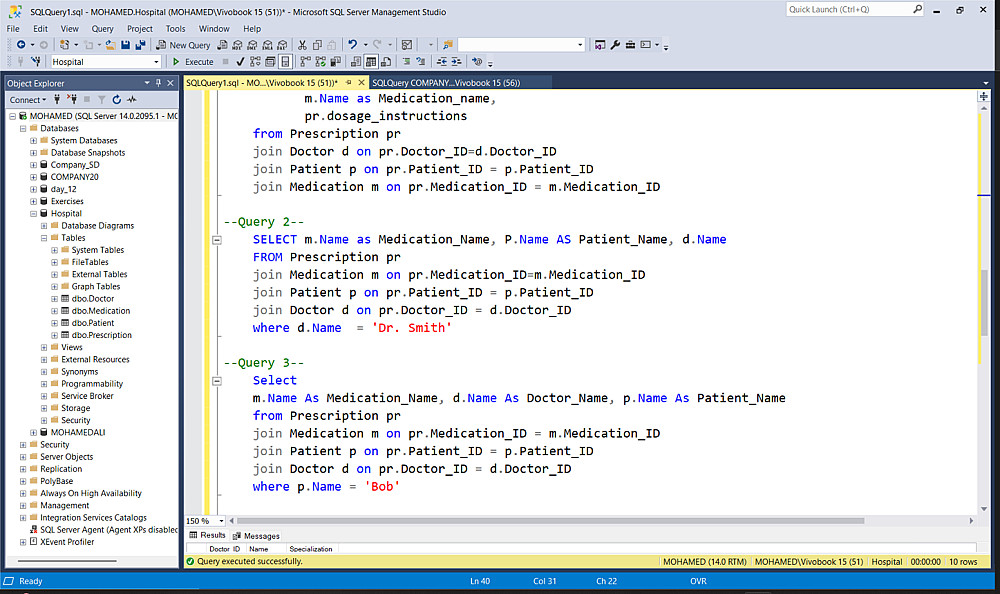
Task: Click the Execute button
Action: point(193,62)
